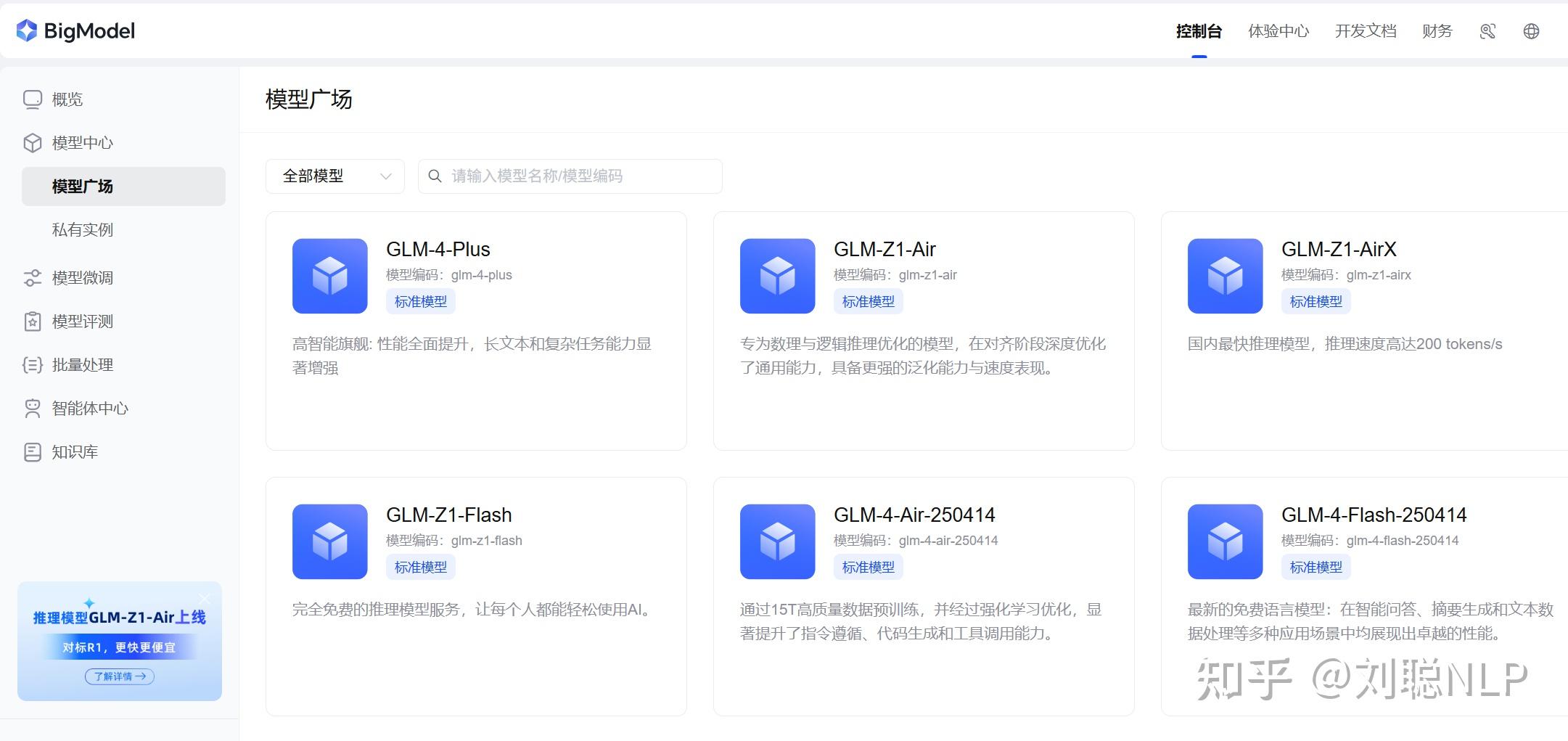Image resolution: width=1568 pixels, height=741 pixels.
Task: Click 标准模型 tag on GLM-4-Air-250414 card
Action: [x=869, y=567]
